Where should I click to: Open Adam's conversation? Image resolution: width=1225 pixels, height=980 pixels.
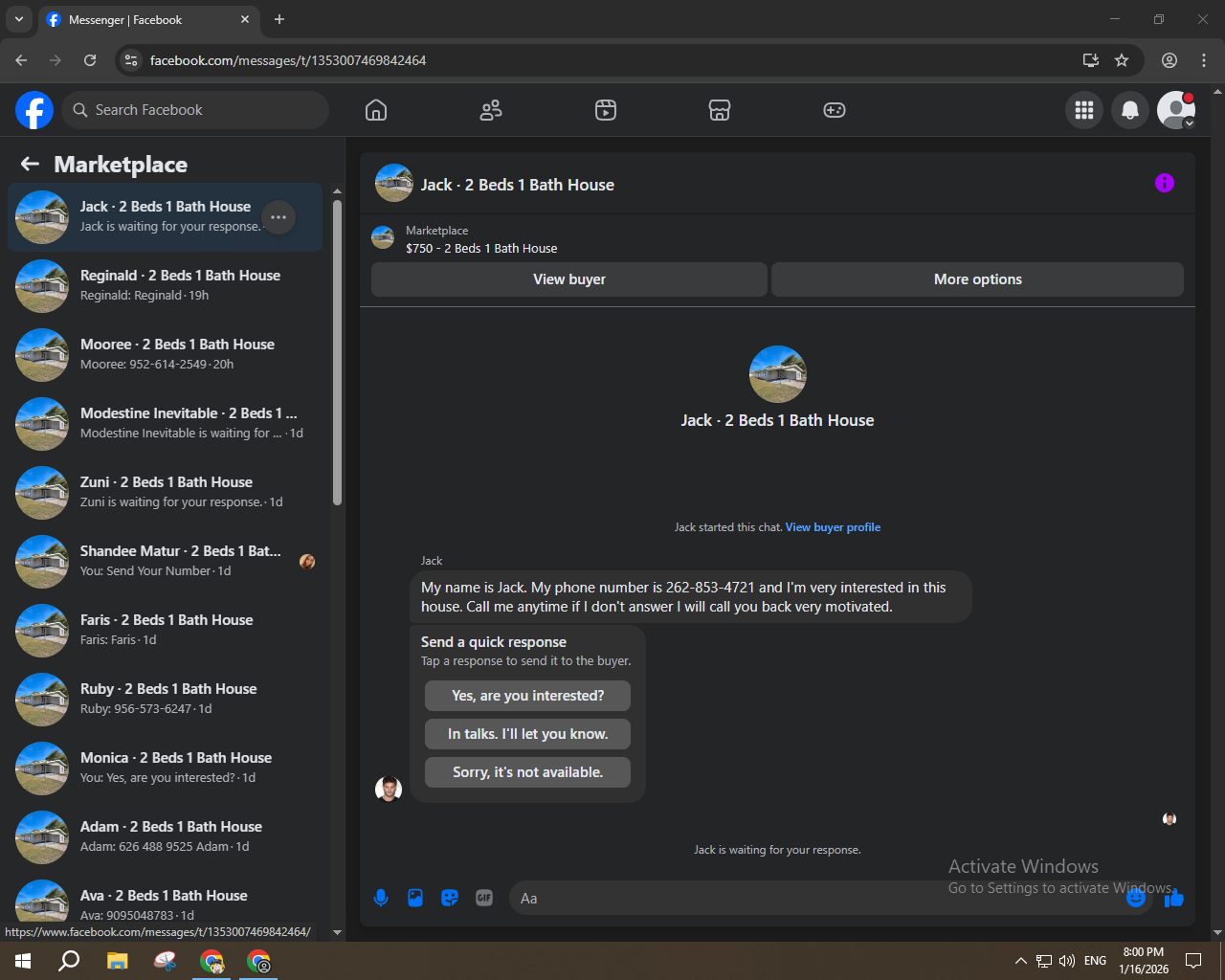pos(165,837)
